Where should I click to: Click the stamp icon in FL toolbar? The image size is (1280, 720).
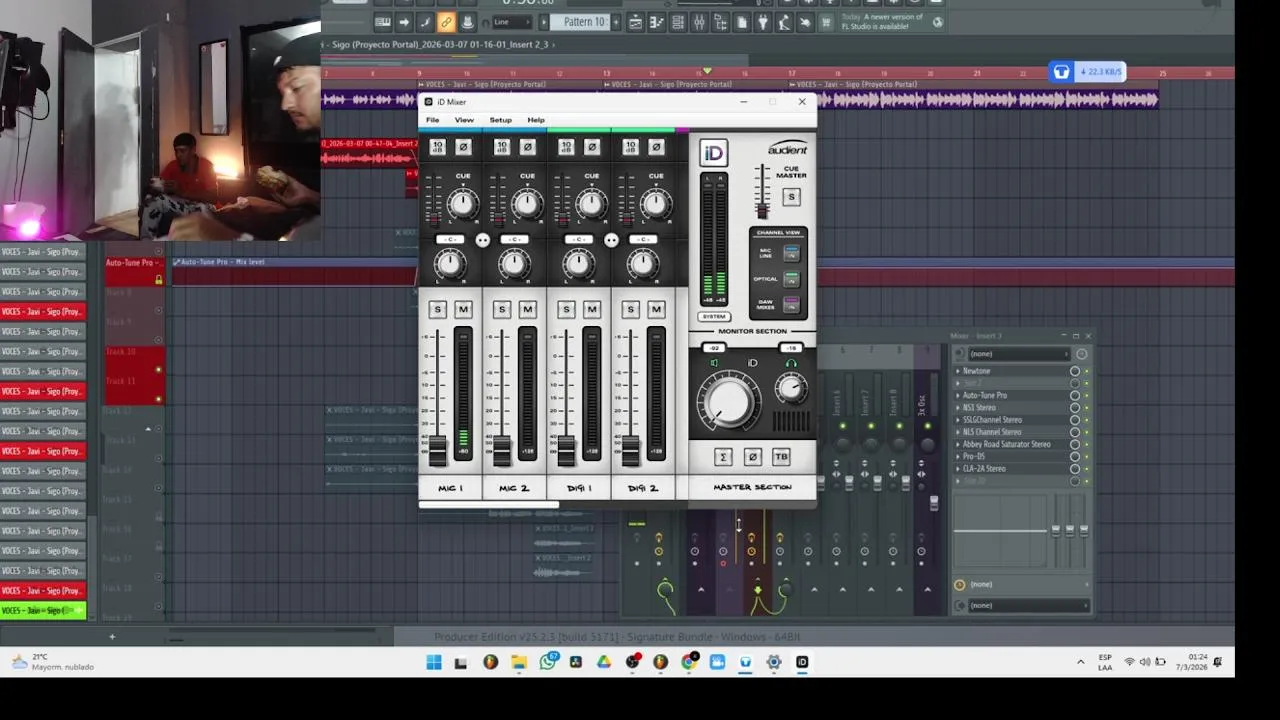tap(467, 22)
